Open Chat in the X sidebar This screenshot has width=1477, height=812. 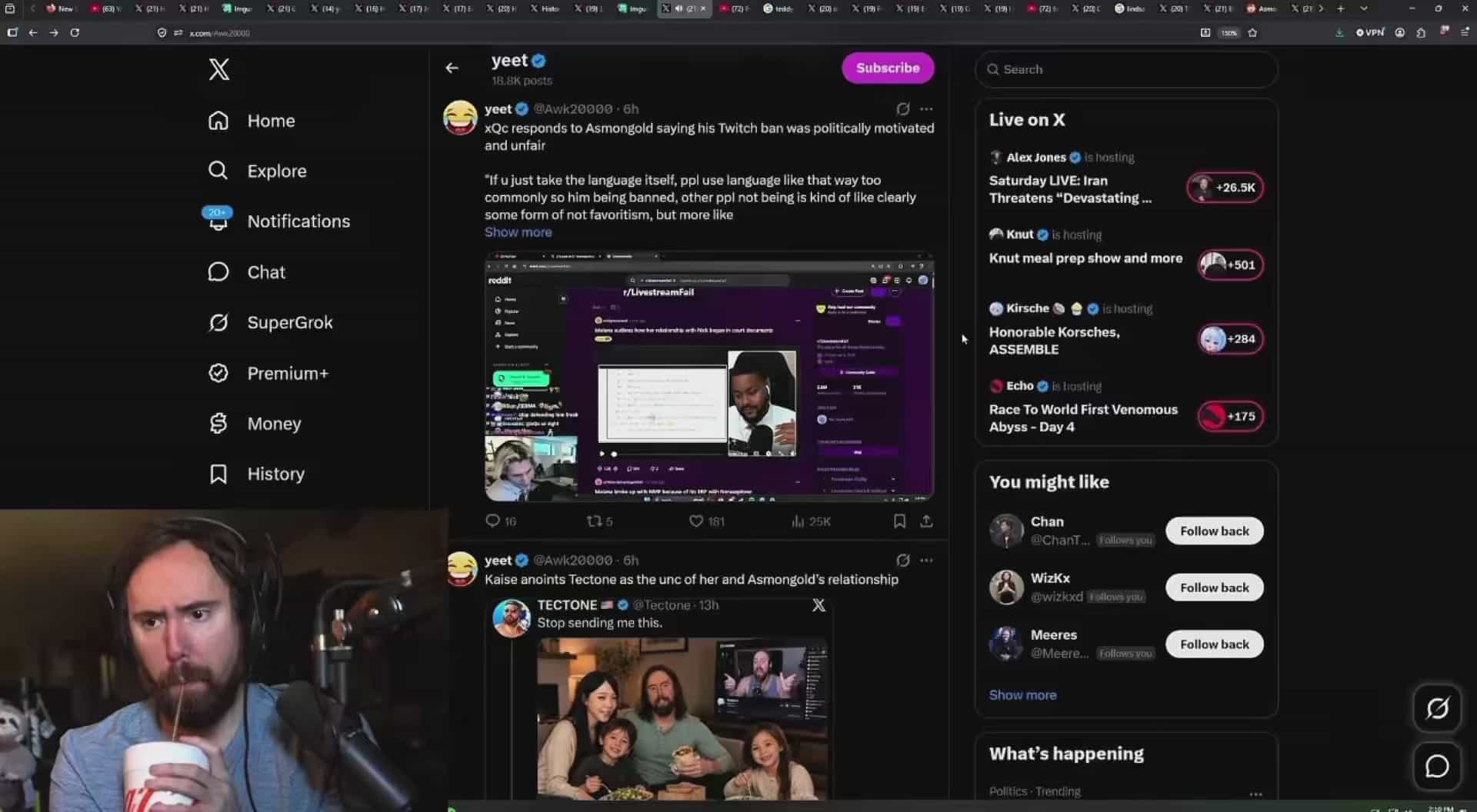click(247, 272)
